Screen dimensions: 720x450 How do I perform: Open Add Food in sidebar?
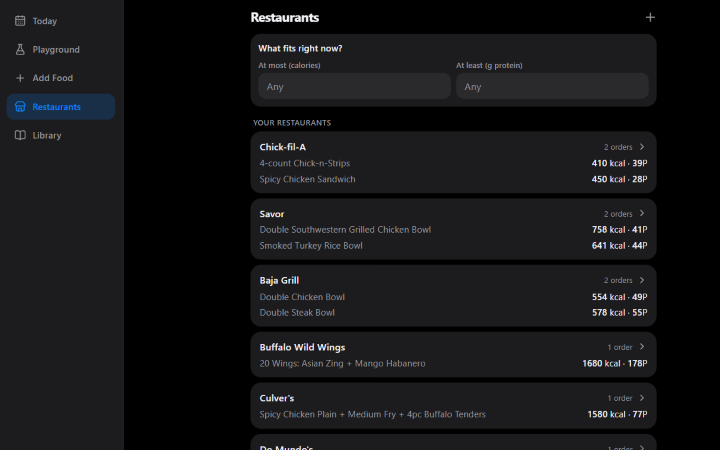pos(61,78)
